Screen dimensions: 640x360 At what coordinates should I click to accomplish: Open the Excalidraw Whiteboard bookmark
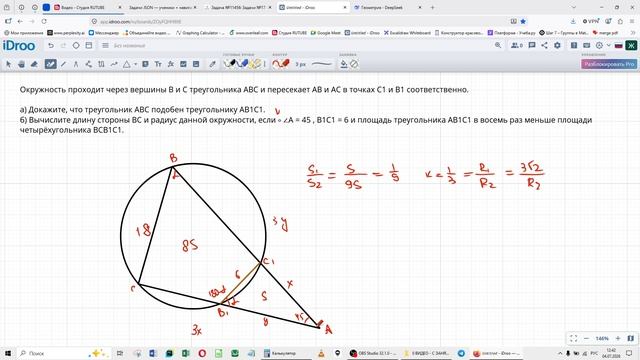[x=407, y=33]
